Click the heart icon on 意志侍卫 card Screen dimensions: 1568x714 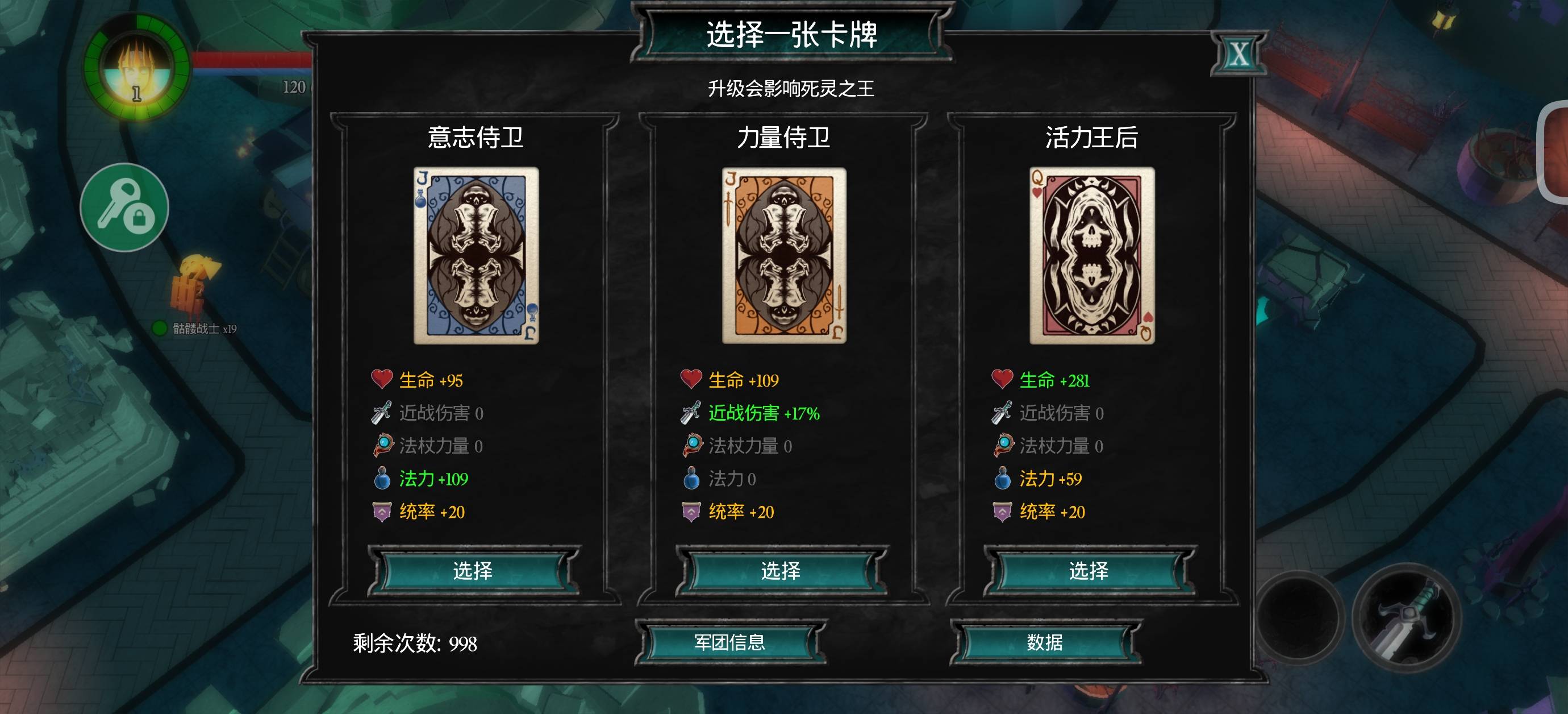point(382,379)
